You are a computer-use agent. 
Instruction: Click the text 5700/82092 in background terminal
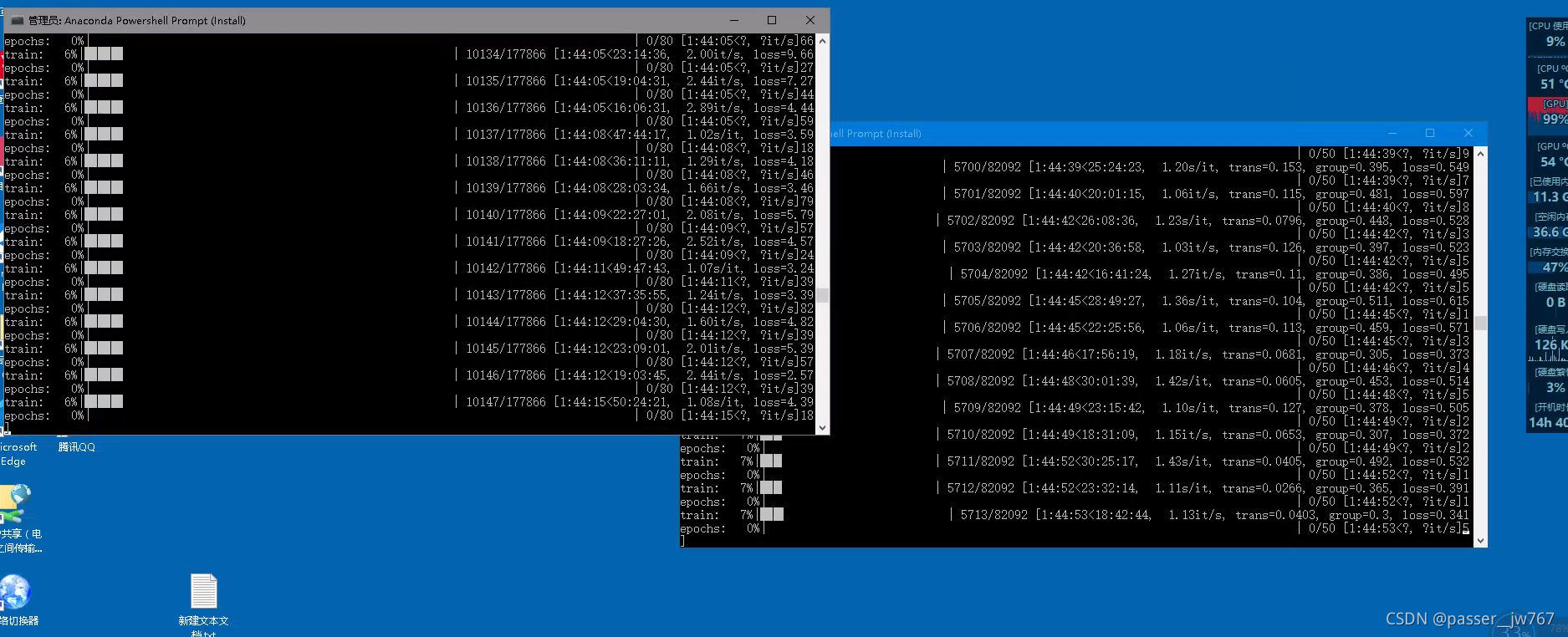(x=988, y=167)
